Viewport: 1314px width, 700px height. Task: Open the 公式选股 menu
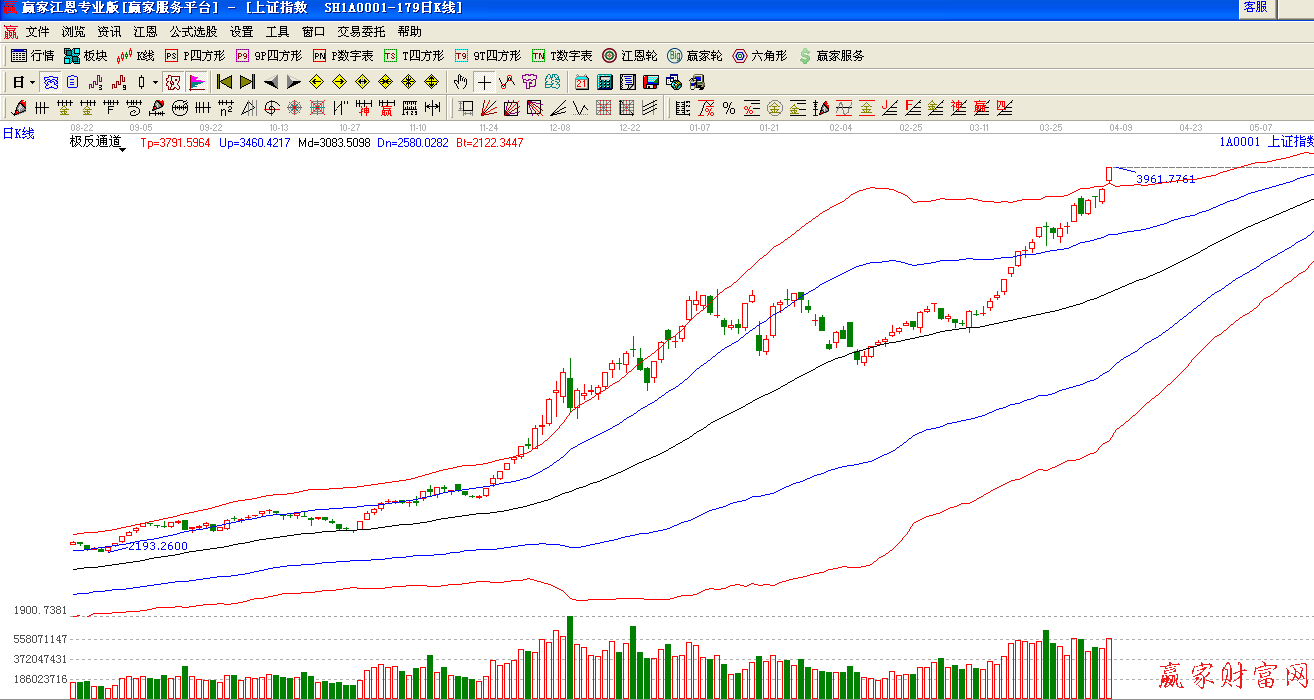(x=192, y=32)
